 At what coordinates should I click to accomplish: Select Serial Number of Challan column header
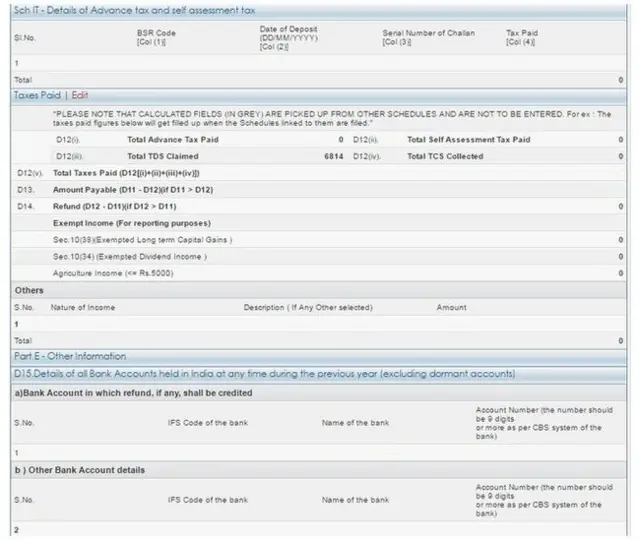tap(429, 37)
